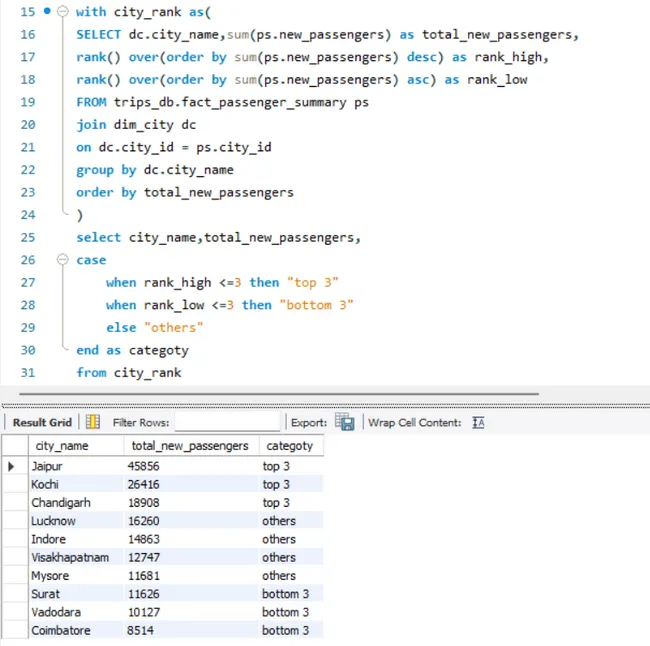The image size is (650, 646).
Task: Click the 45856 passengers cell
Action: click(144, 466)
